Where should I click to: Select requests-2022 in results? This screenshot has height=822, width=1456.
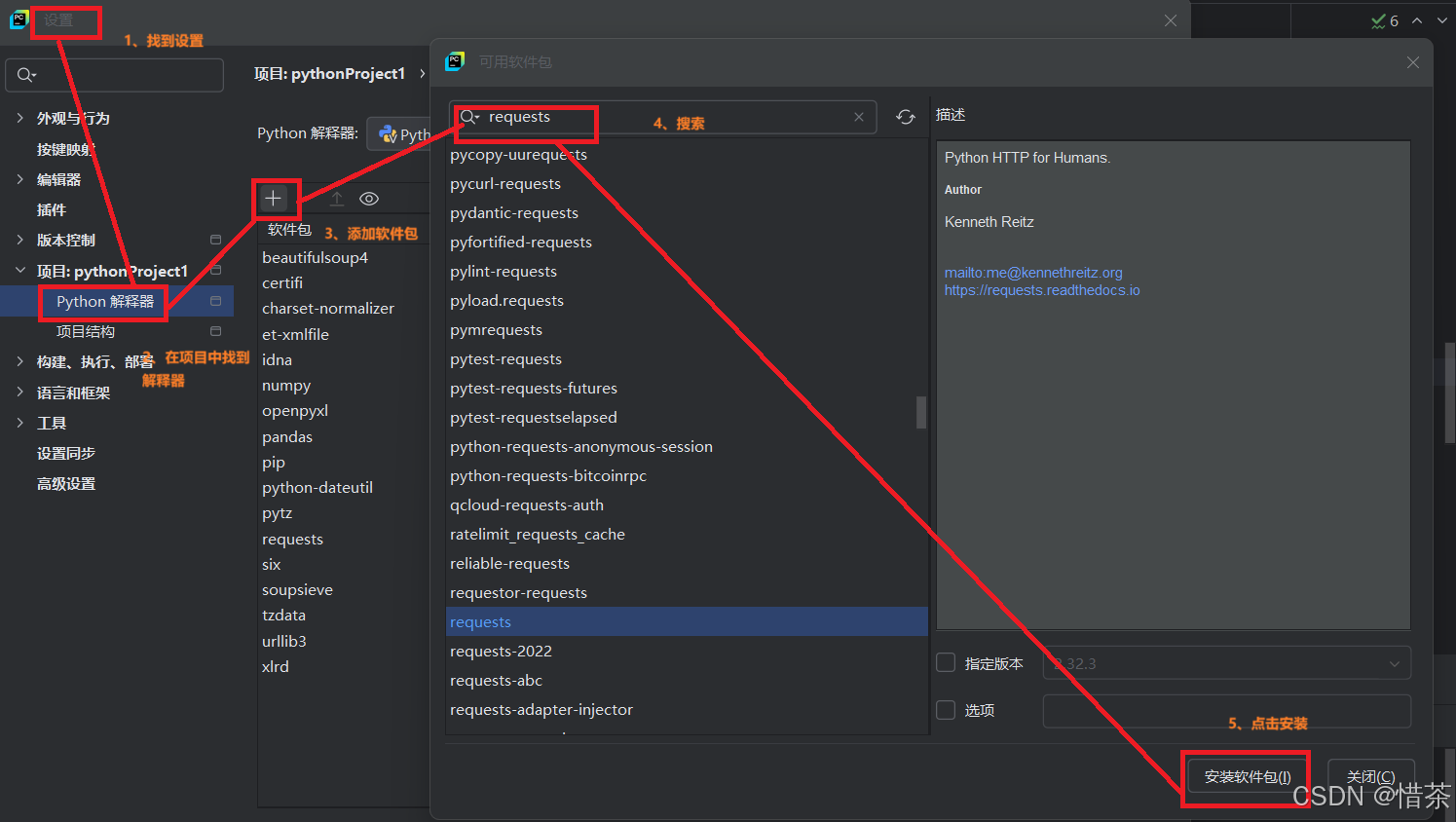(x=687, y=651)
